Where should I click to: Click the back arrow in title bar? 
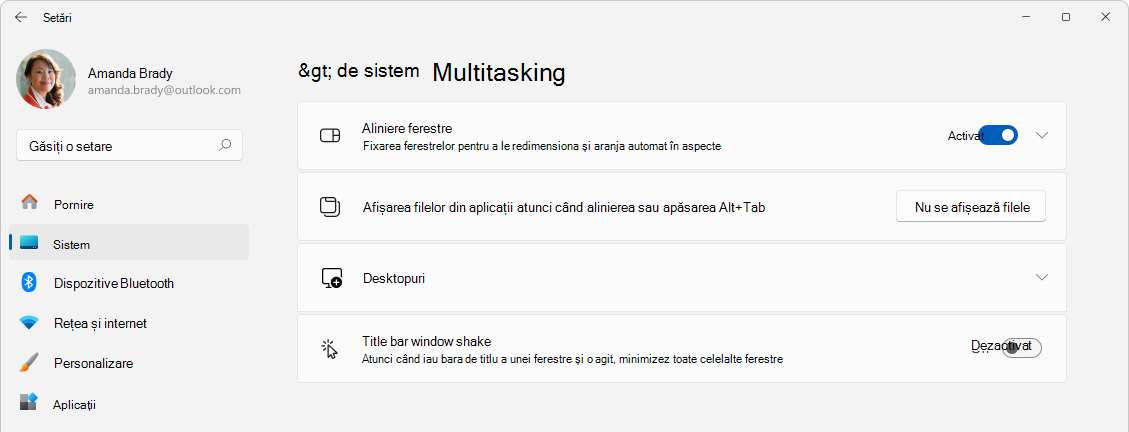[21, 17]
